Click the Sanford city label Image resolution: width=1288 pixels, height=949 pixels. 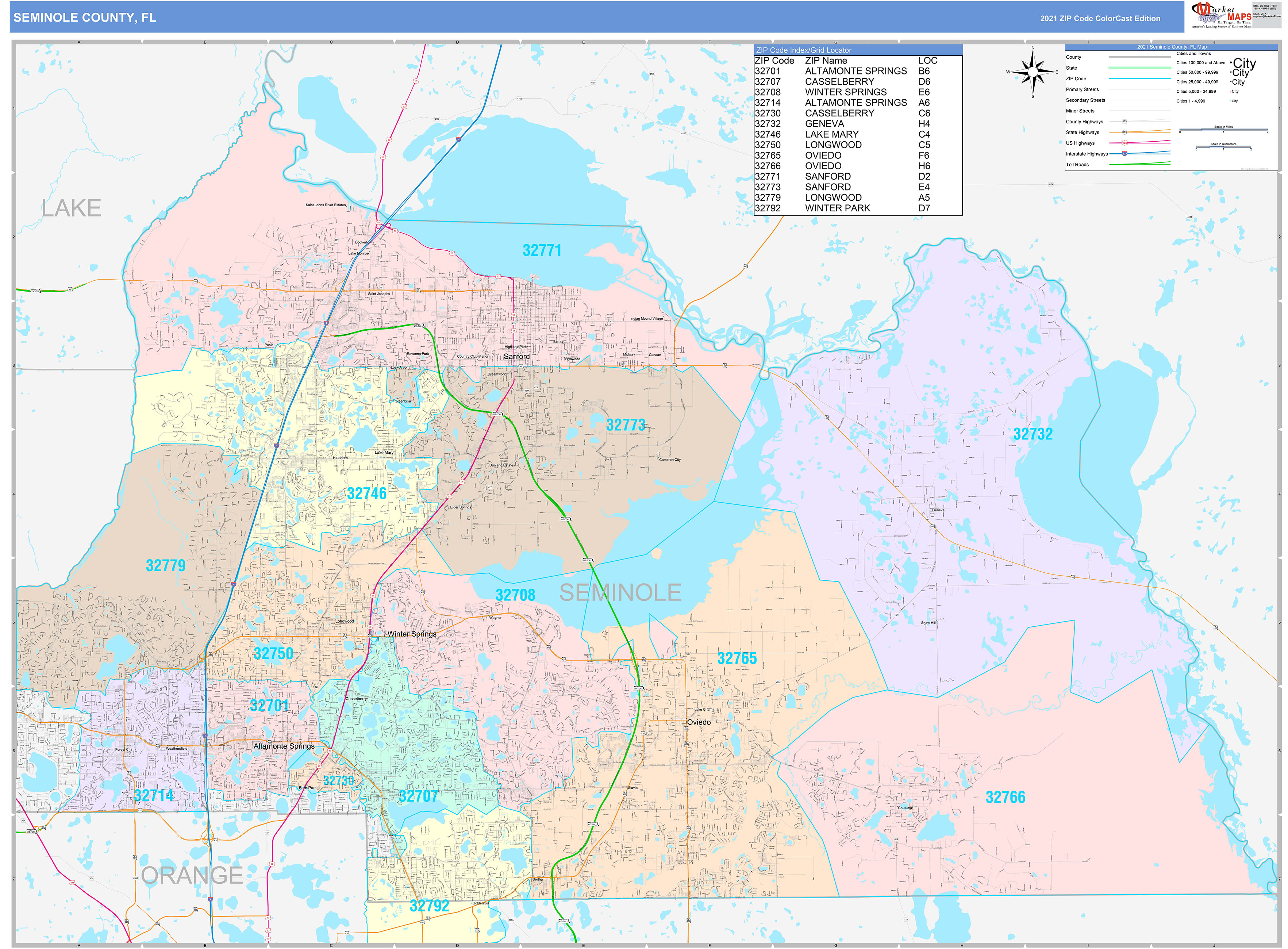pos(516,357)
